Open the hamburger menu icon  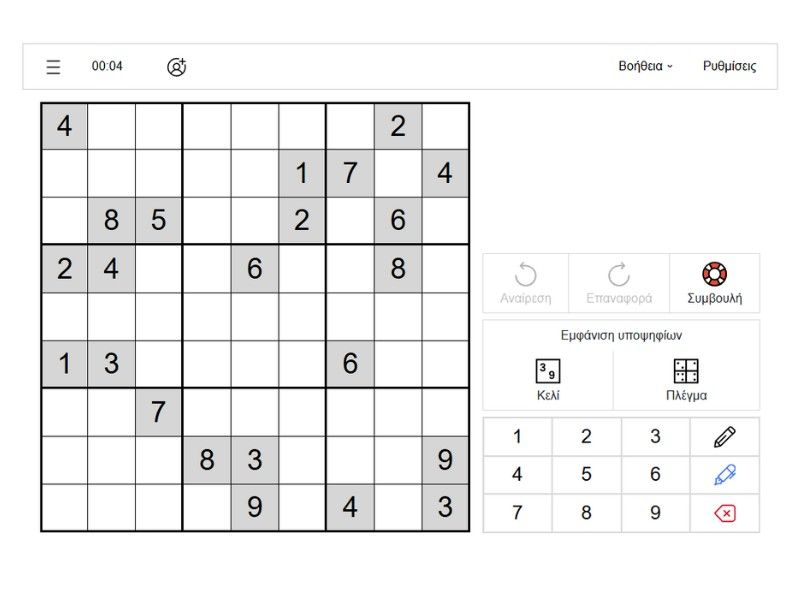[x=53, y=67]
